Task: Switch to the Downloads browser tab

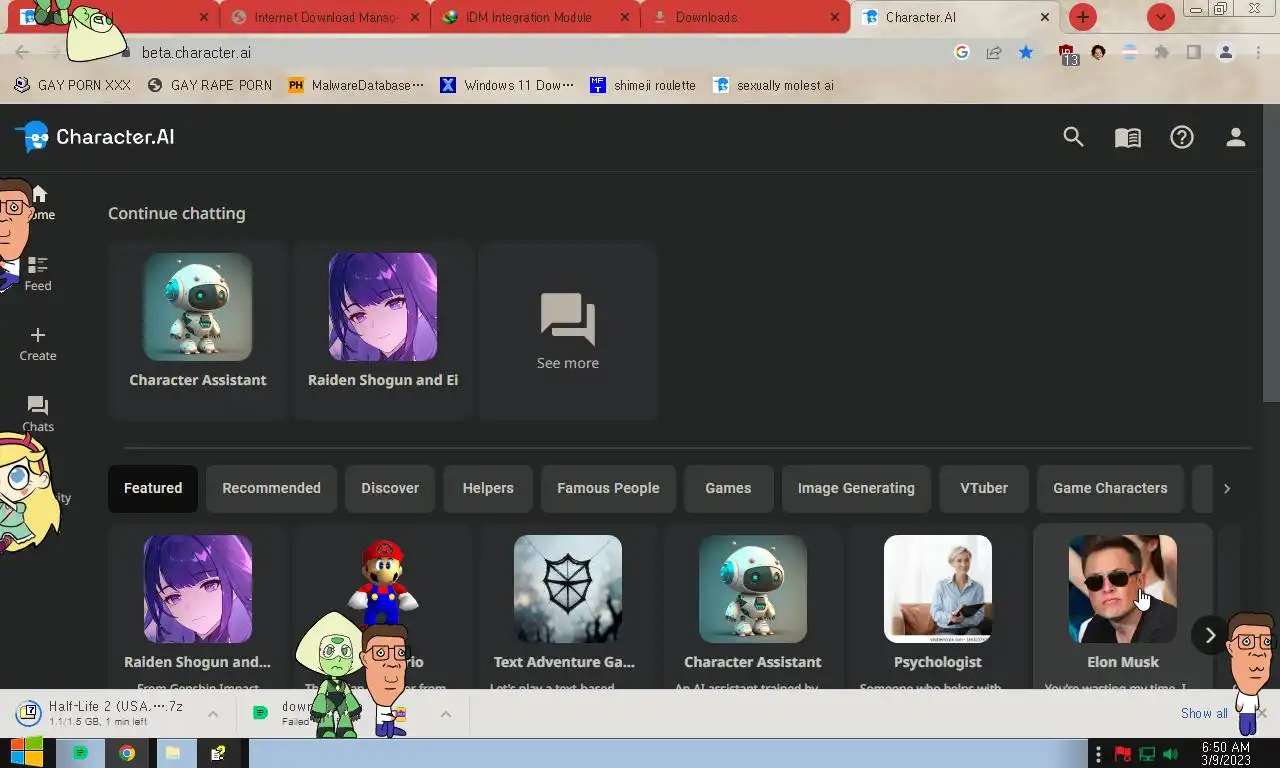Action: (745, 17)
